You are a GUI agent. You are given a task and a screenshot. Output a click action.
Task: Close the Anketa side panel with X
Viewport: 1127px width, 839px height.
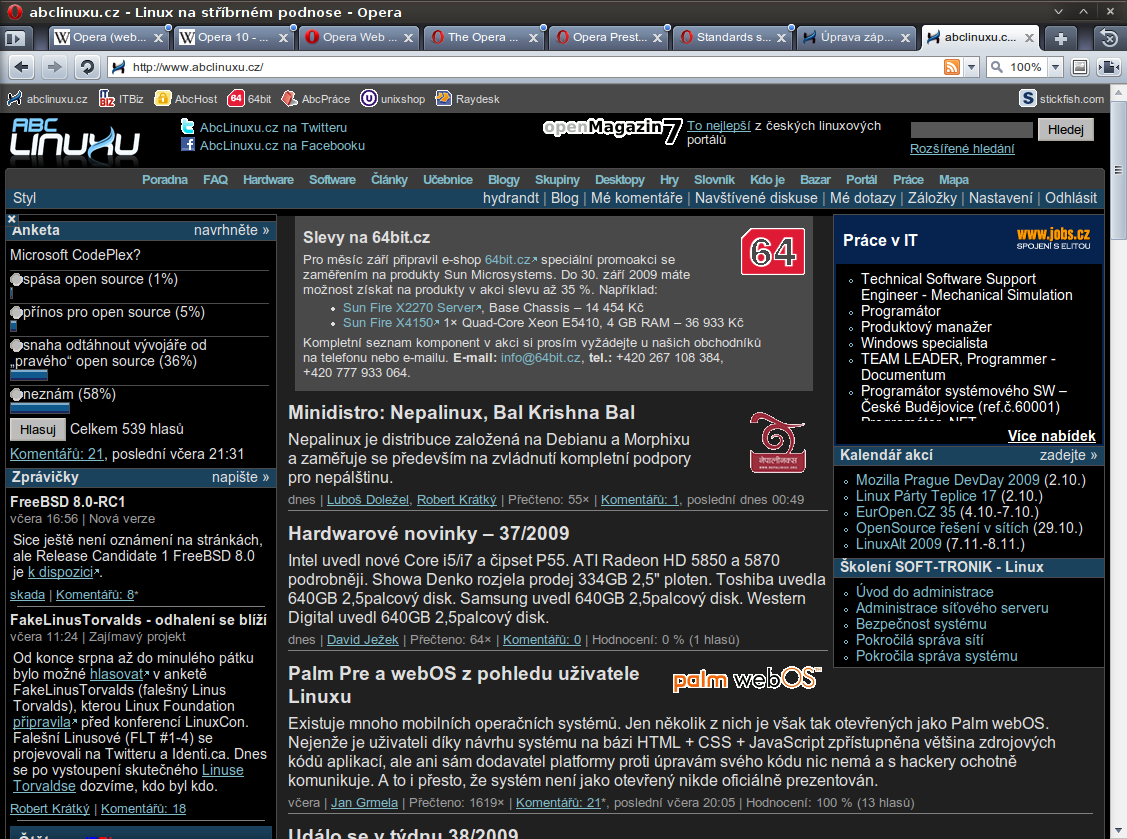click(x=12, y=219)
